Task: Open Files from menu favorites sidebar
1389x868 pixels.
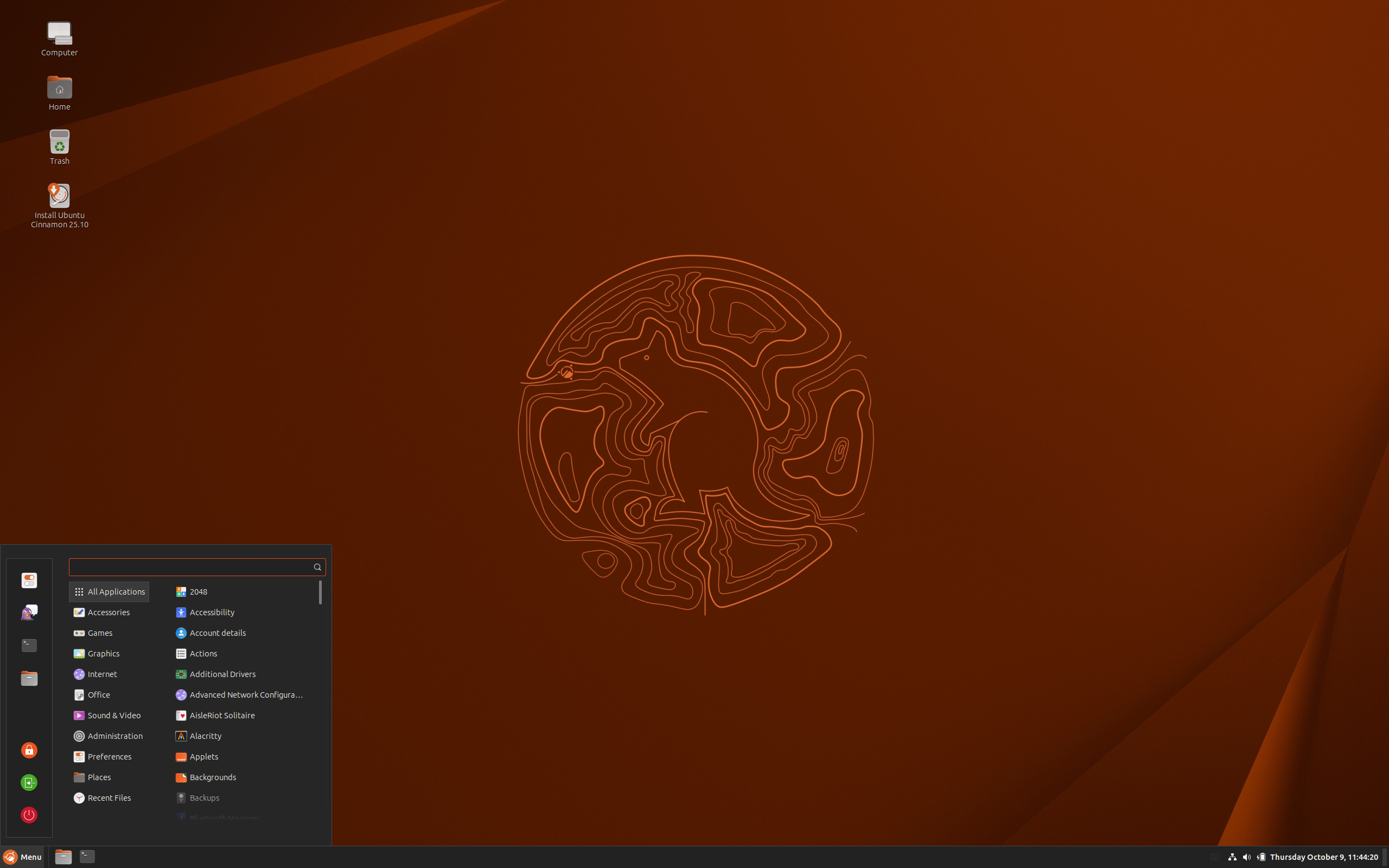Action: [x=29, y=678]
